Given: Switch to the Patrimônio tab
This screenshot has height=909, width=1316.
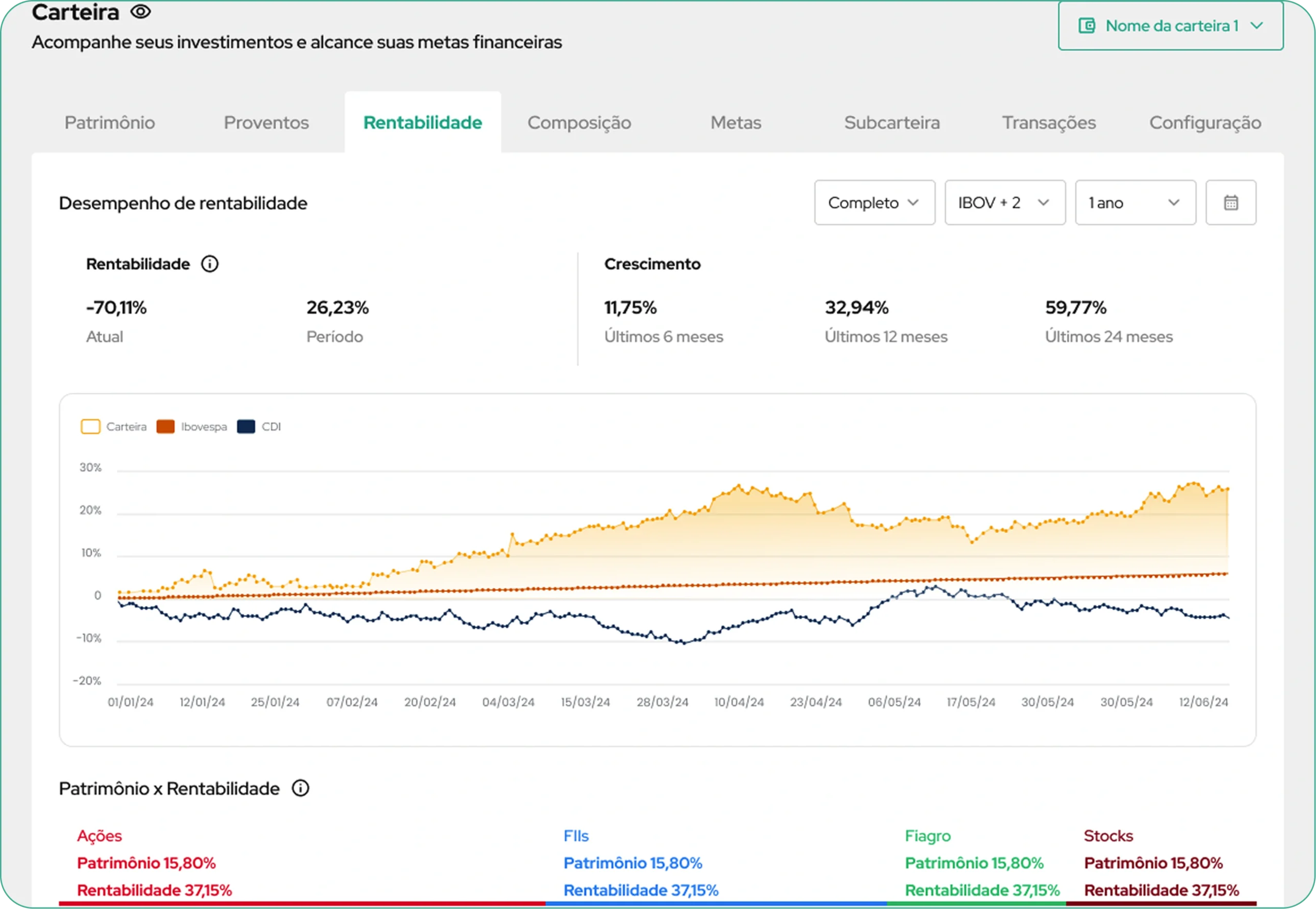Looking at the screenshot, I should coord(109,122).
